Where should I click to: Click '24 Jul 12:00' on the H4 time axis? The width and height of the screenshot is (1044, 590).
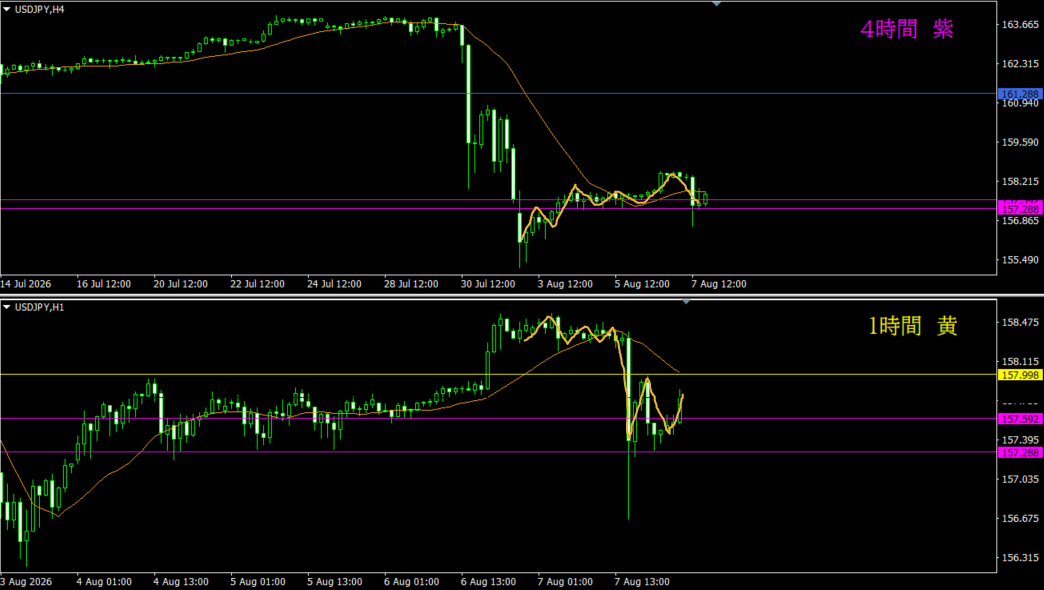click(x=334, y=284)
